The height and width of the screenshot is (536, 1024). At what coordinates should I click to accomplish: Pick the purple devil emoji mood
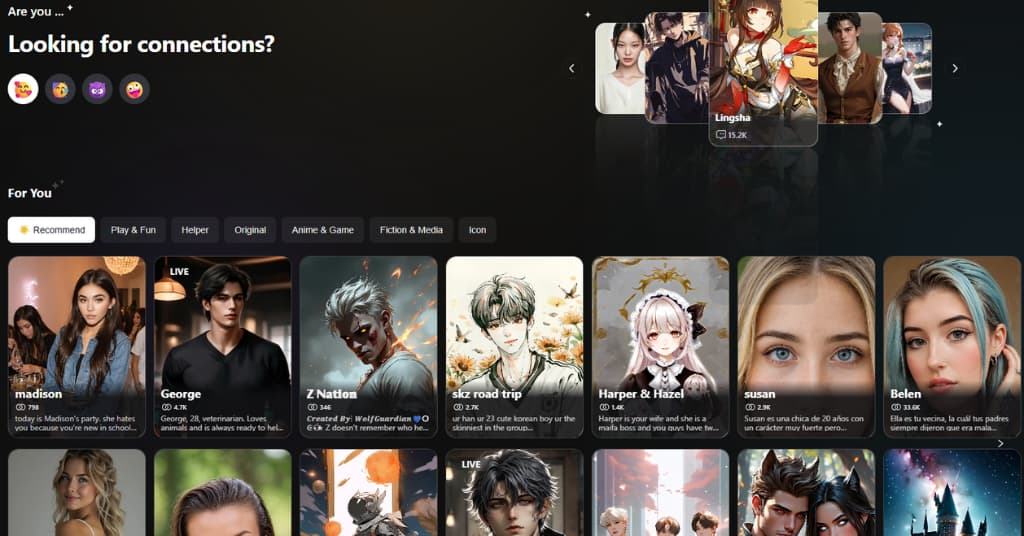(x=97, y=89)
